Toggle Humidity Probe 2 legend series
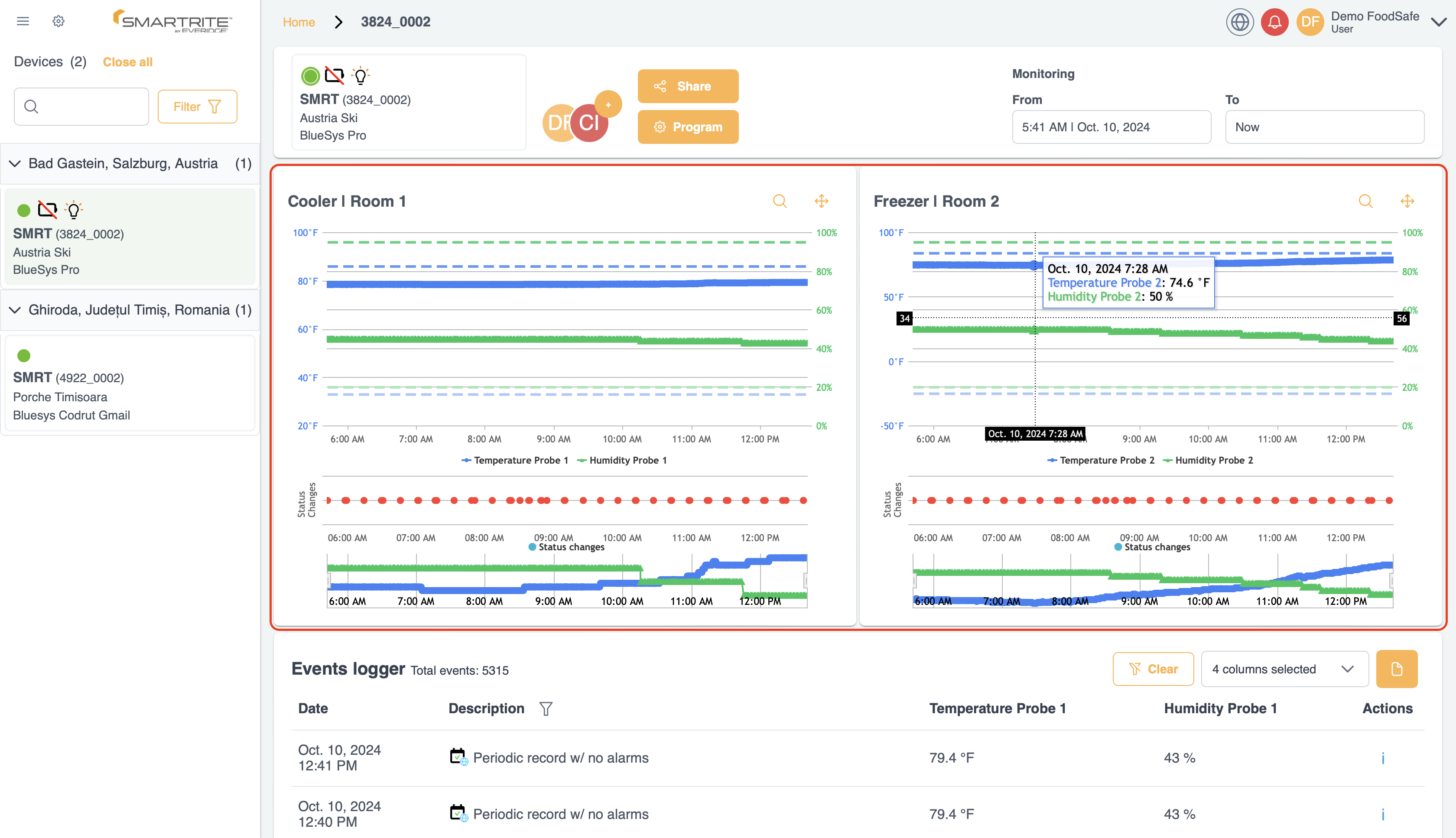 1208,461
